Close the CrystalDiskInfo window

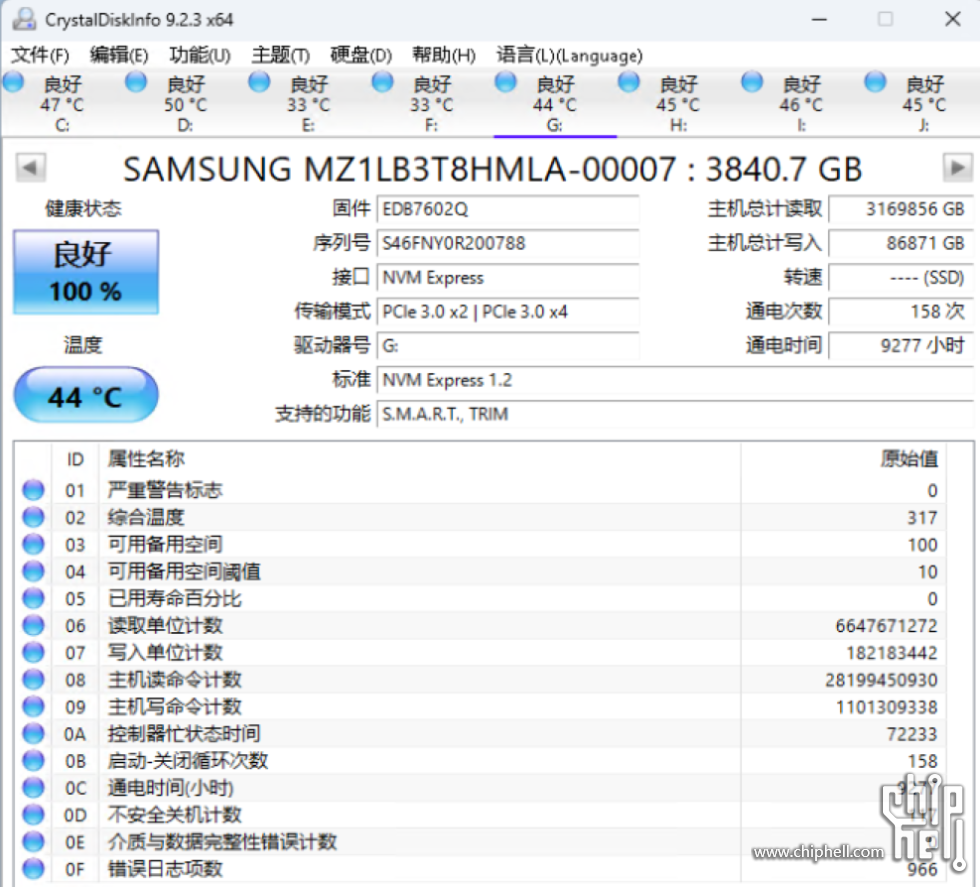point(952,19)
